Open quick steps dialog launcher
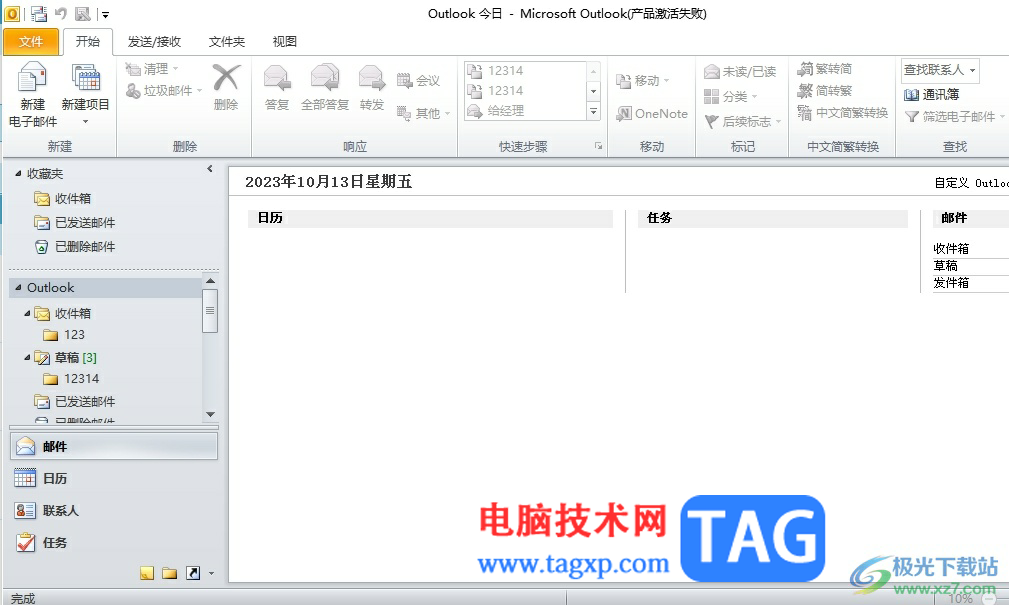Screen dimensions: 1009x605 click(x=598, y=146)
